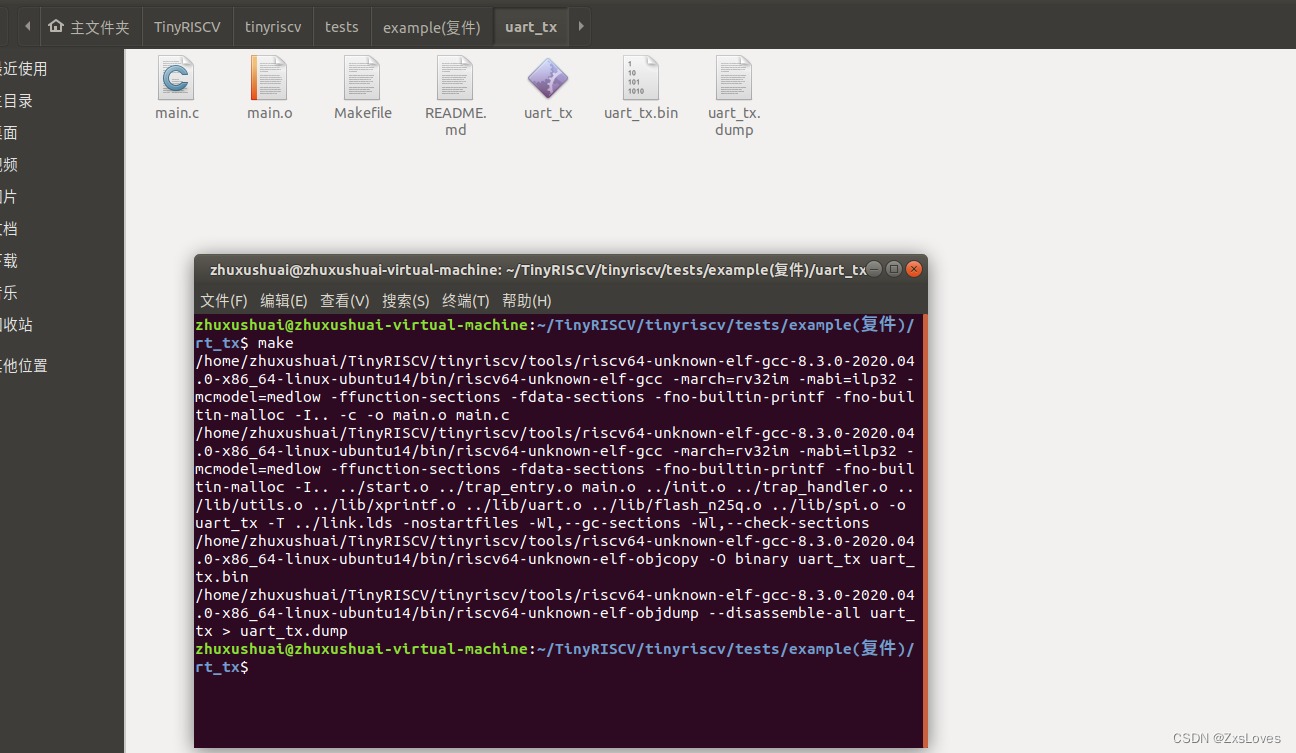Open the terminal 搜索(S) menu
The width and height of the screenshot is (1296, 753).
406,300
